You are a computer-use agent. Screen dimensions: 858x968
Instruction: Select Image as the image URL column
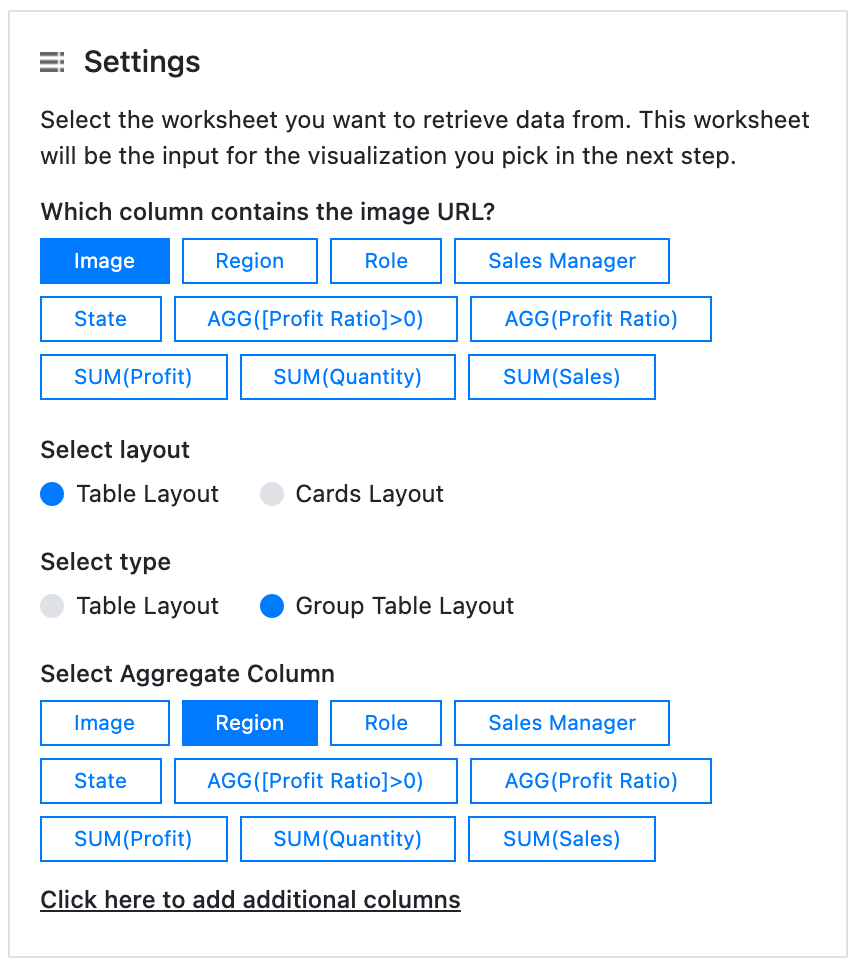tap(104, 261)
